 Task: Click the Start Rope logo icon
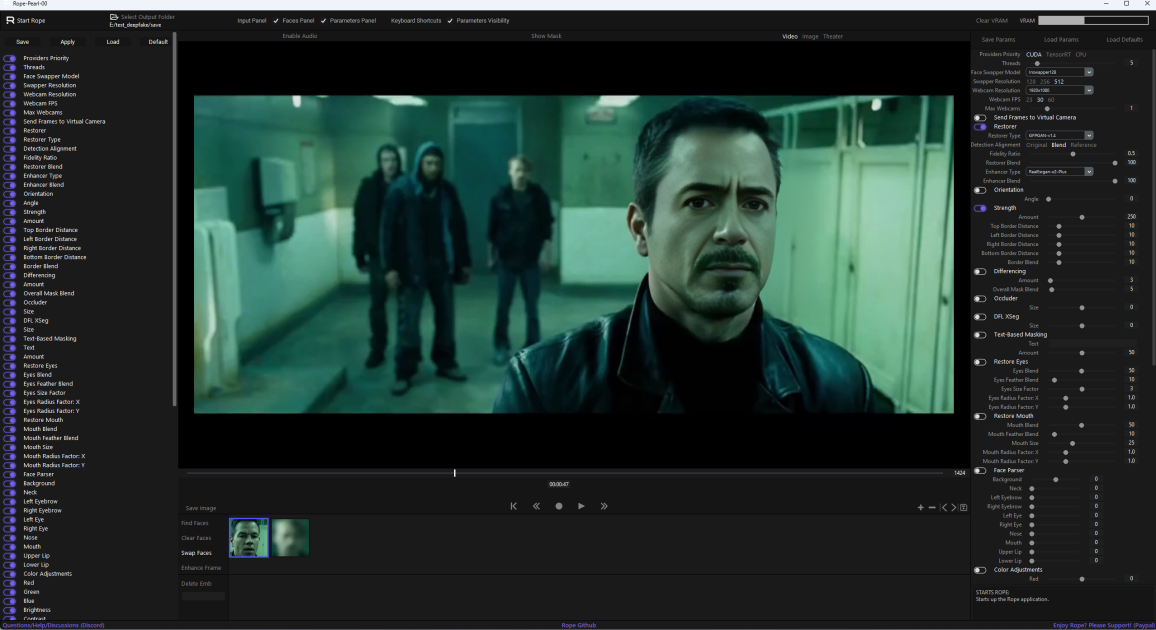10,21
